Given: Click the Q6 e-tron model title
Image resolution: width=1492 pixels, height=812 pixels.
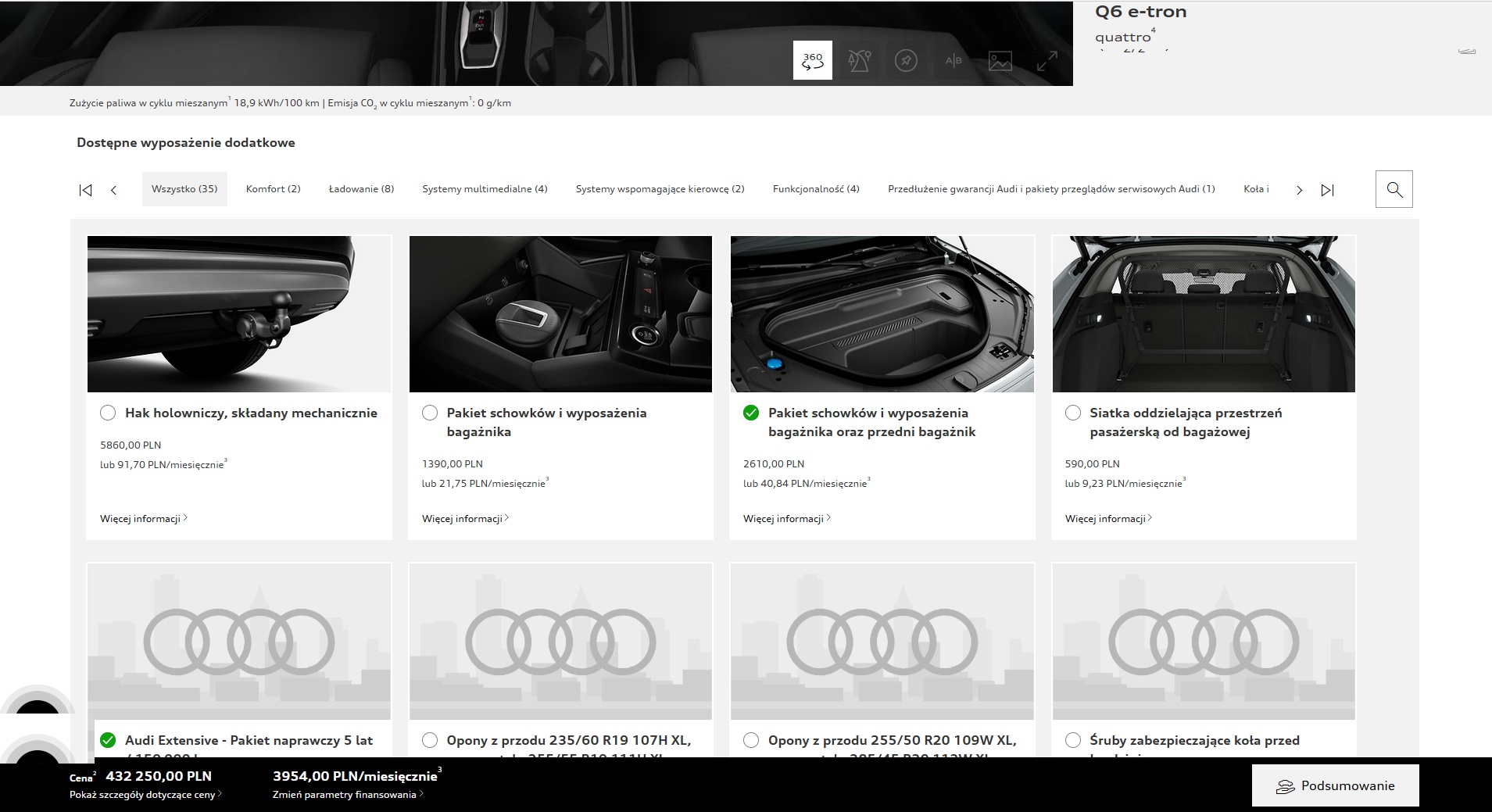Looking at the screenshot, I should [x=1141, y=12].
